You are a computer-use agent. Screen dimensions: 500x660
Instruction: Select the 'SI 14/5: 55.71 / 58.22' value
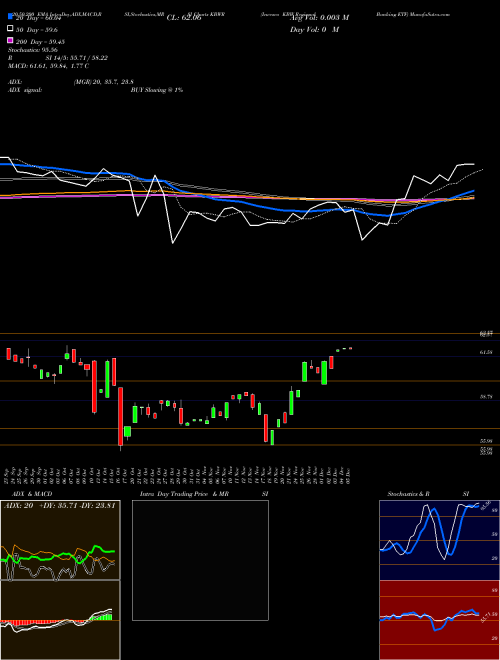(77, 58)
